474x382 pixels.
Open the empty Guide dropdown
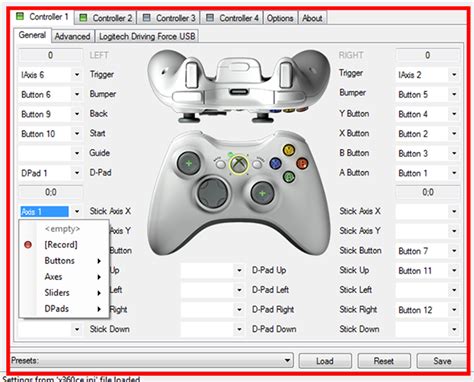(x=50, y=153)
